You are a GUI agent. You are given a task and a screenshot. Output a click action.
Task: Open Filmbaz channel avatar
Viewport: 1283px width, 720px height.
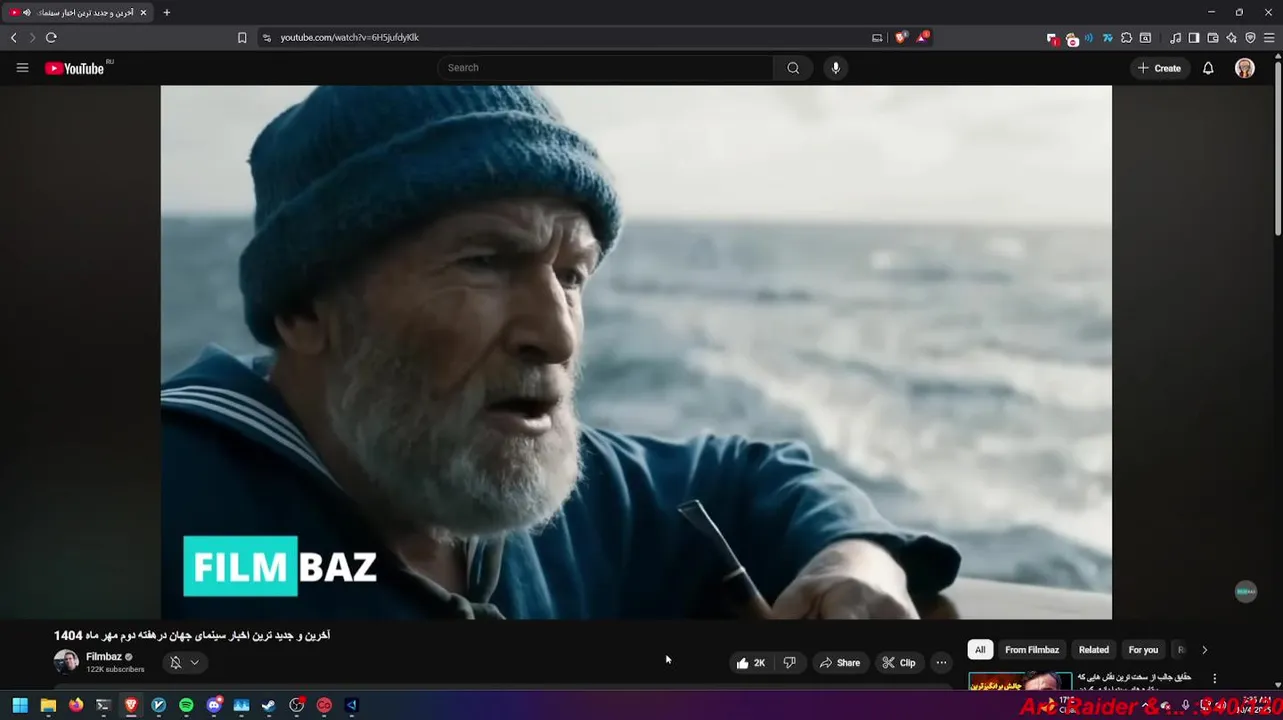click(66, 662)
